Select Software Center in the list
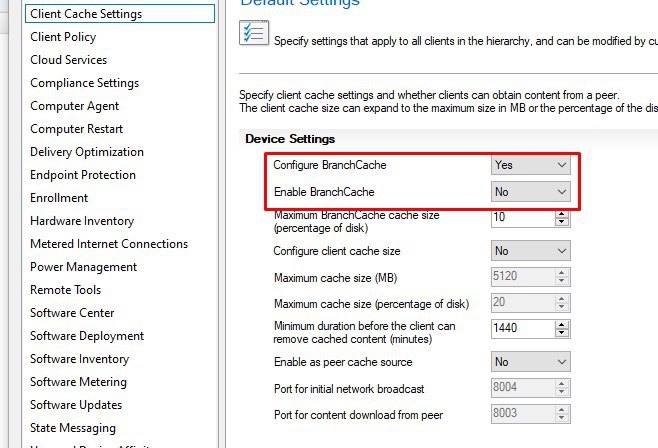Screen dimensions: 658x448 72,313
